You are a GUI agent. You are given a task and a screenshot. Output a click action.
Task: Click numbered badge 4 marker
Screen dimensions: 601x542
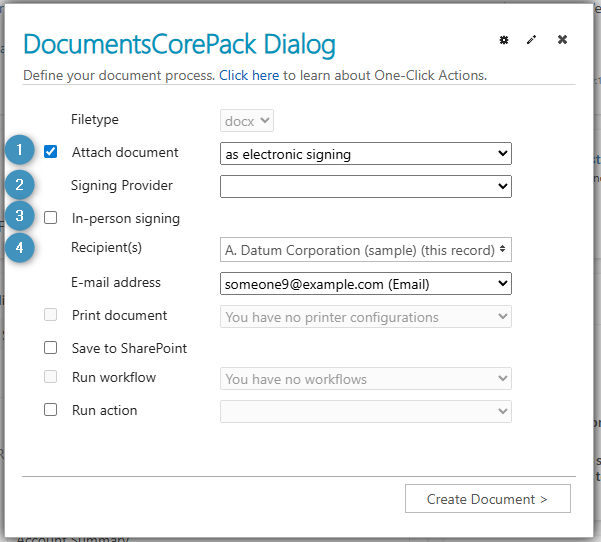[x=19, y=247]
